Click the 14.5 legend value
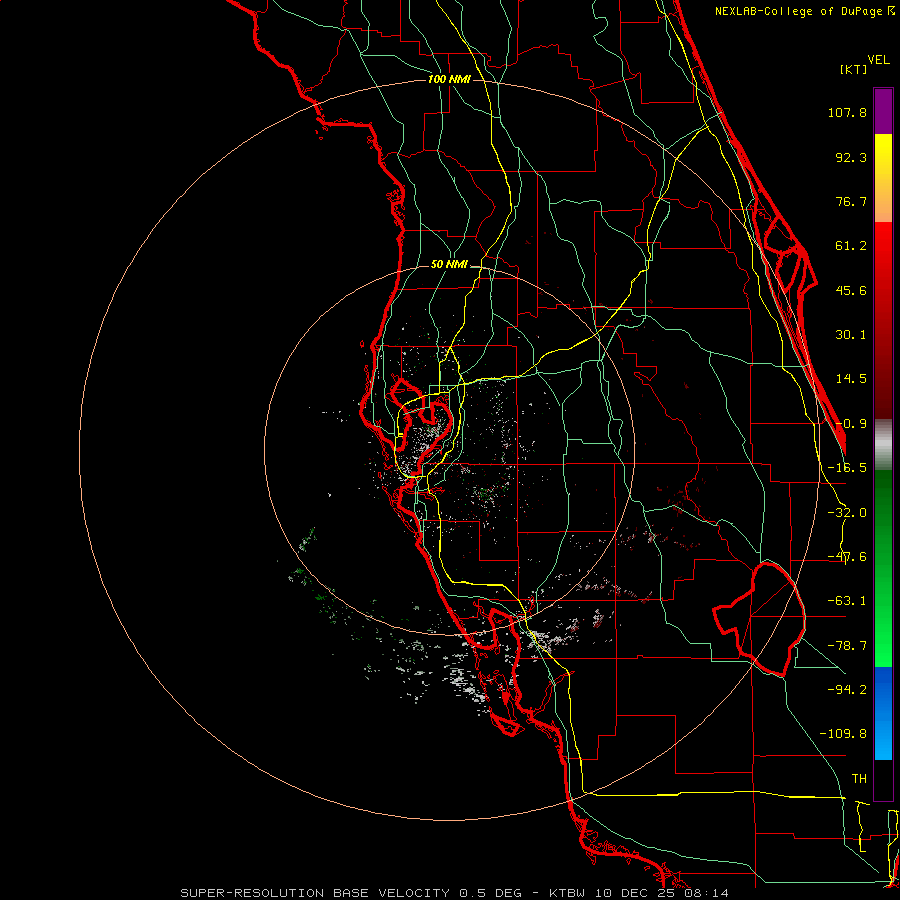 click(x=851, y=379)
